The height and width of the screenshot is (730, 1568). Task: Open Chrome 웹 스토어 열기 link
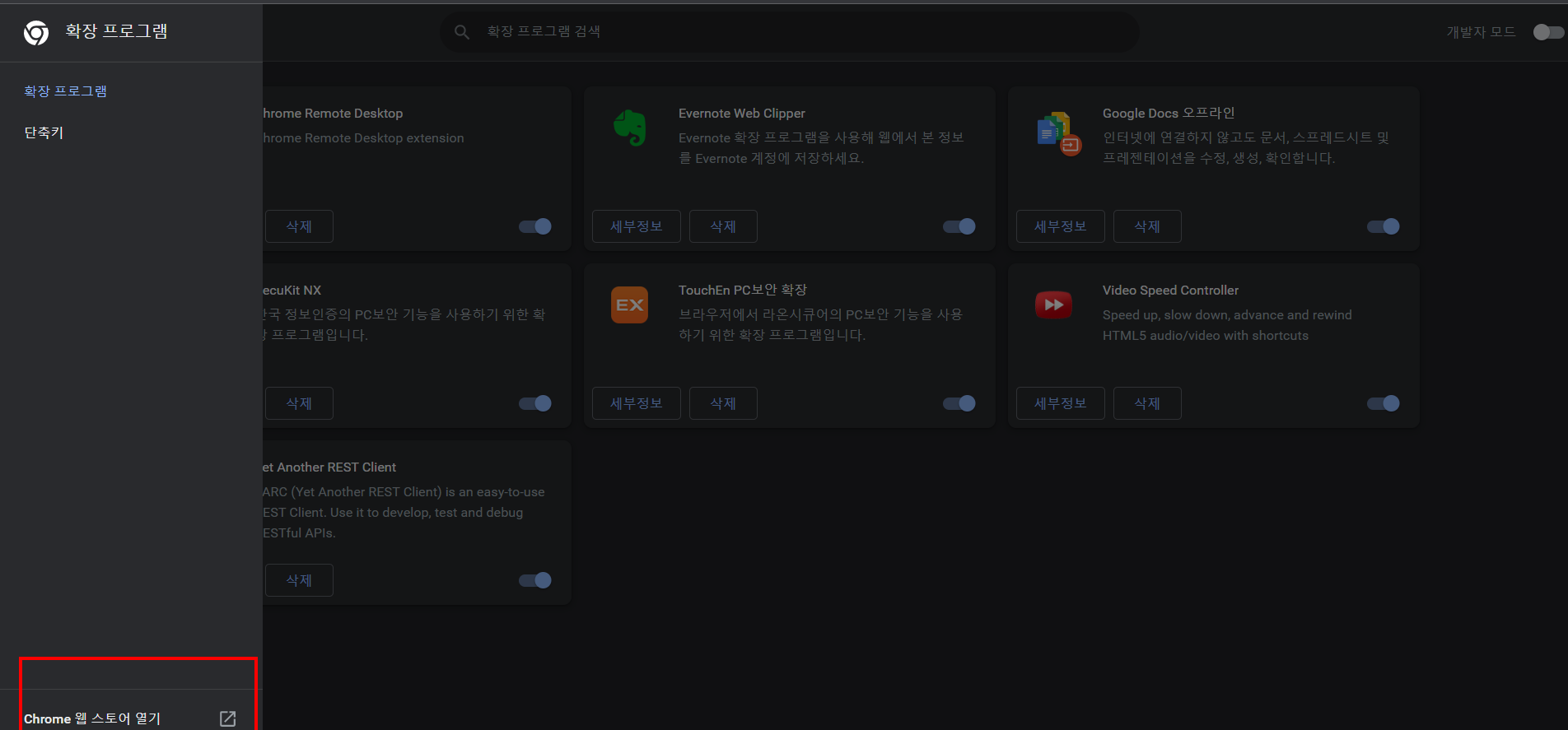pyautogui.click(x=92, y=718)
